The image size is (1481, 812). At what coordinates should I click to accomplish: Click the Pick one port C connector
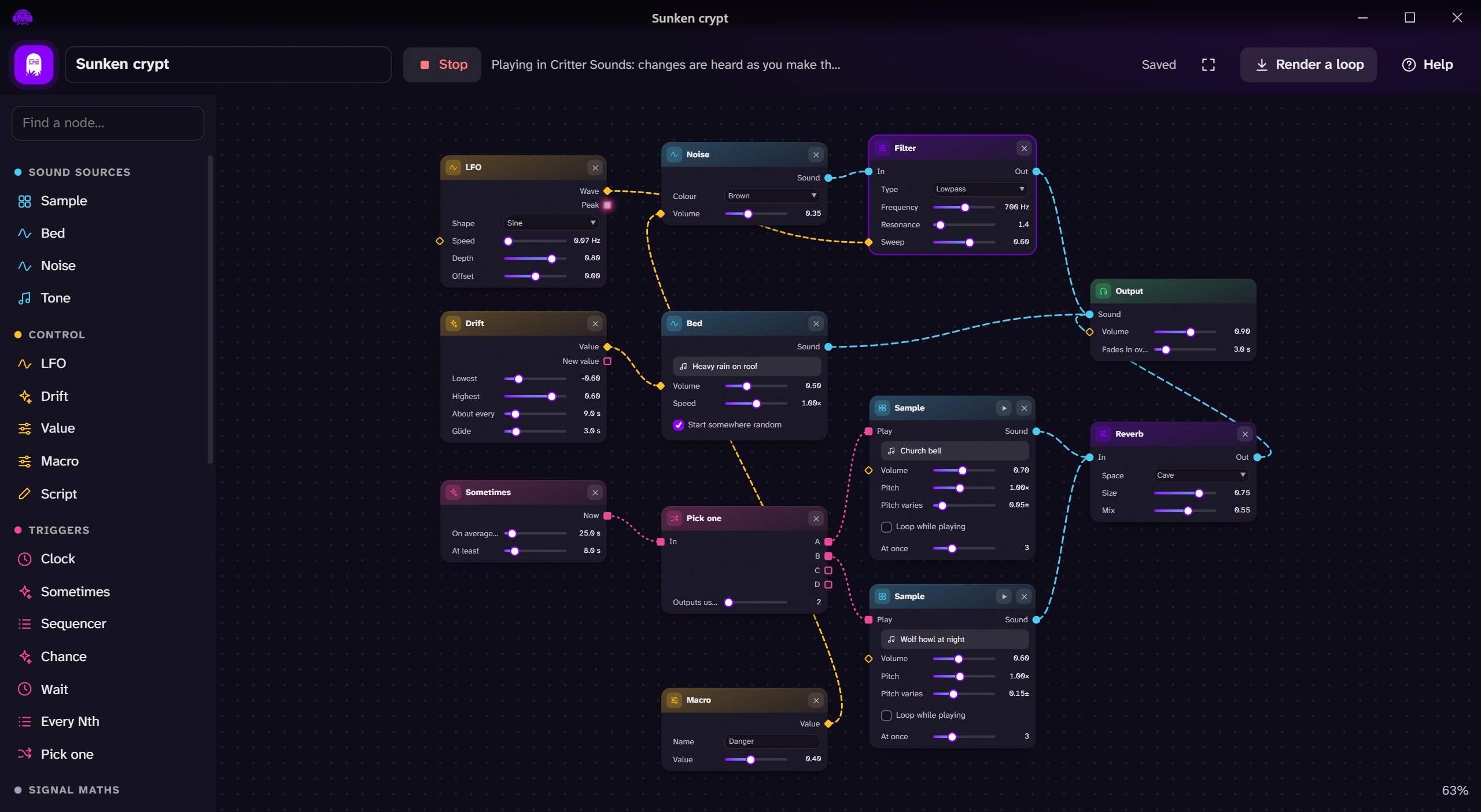click(828, 571)
